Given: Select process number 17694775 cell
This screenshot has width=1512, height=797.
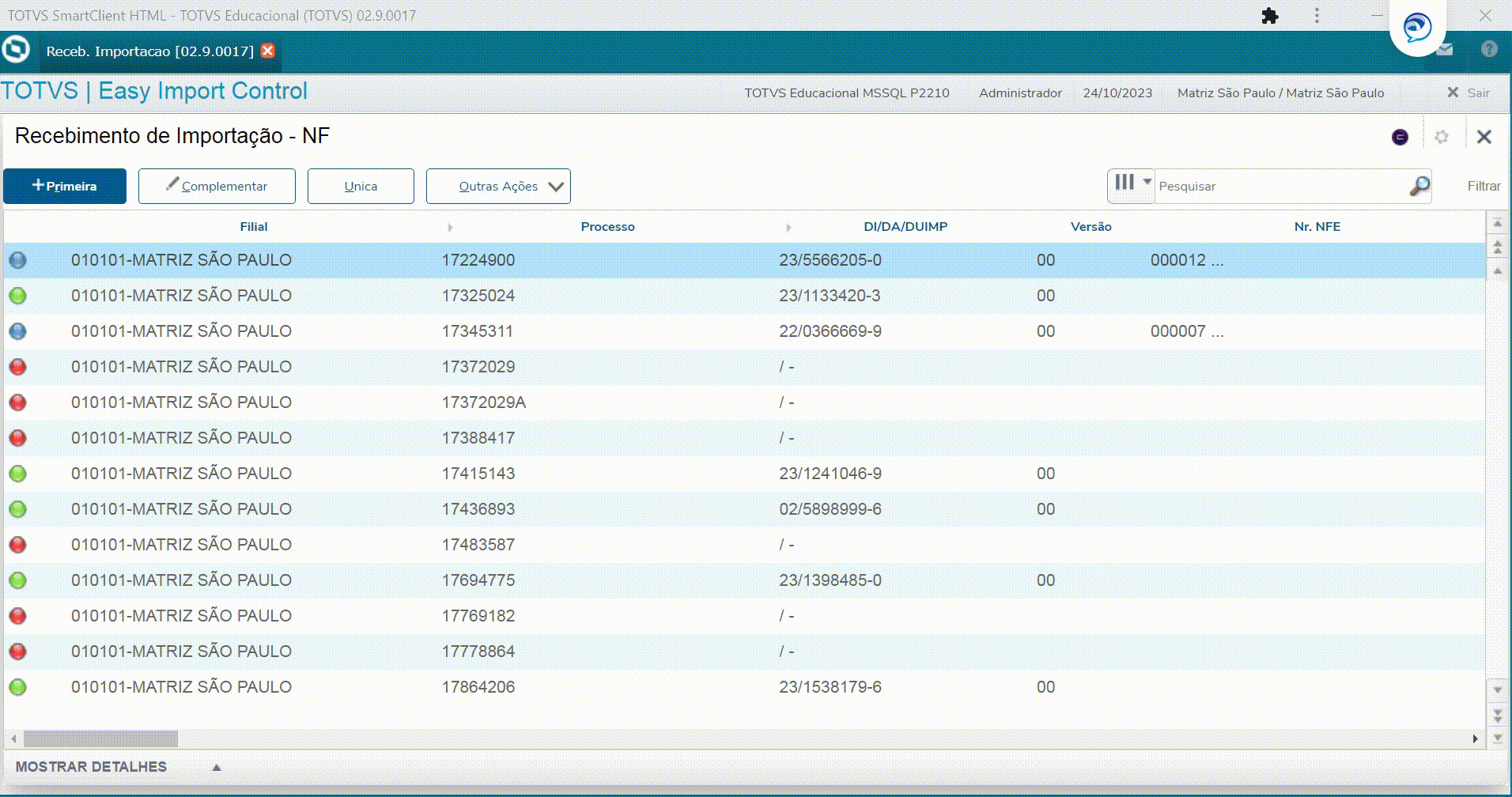Looking at the screenshot, I should pyautogui.click(x=478, y=580).
